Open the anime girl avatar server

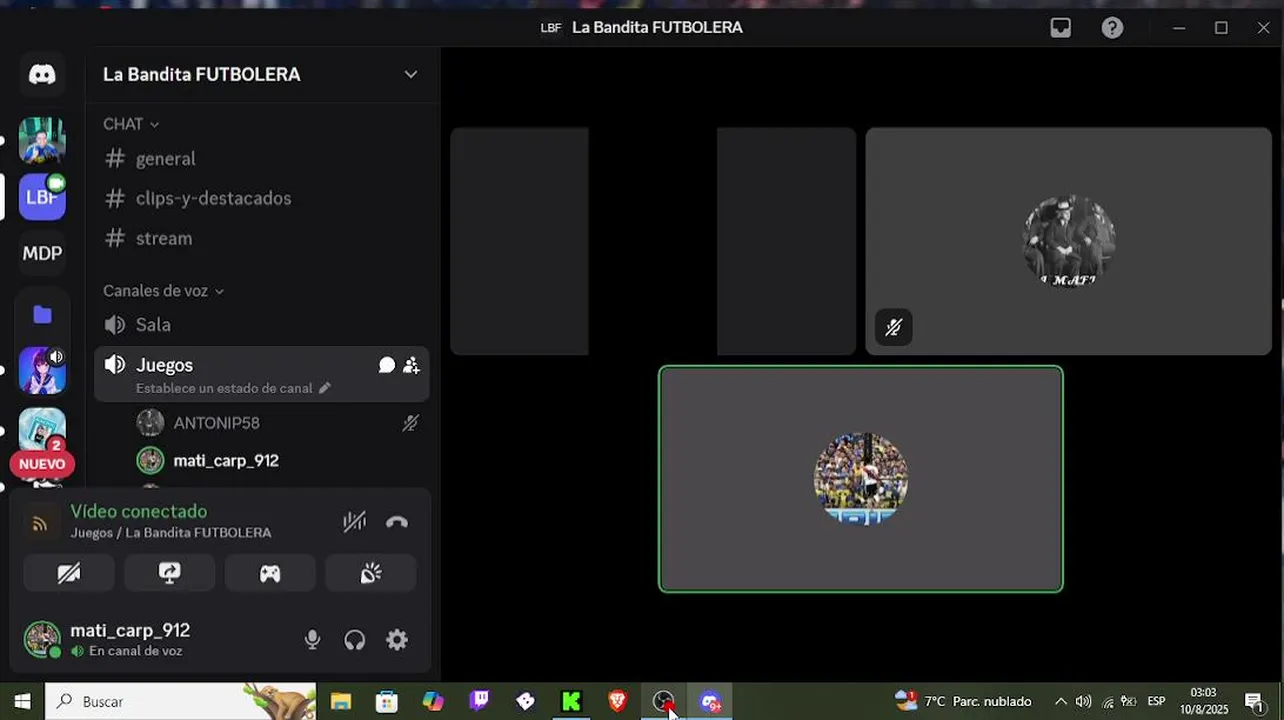click(42, 371)
